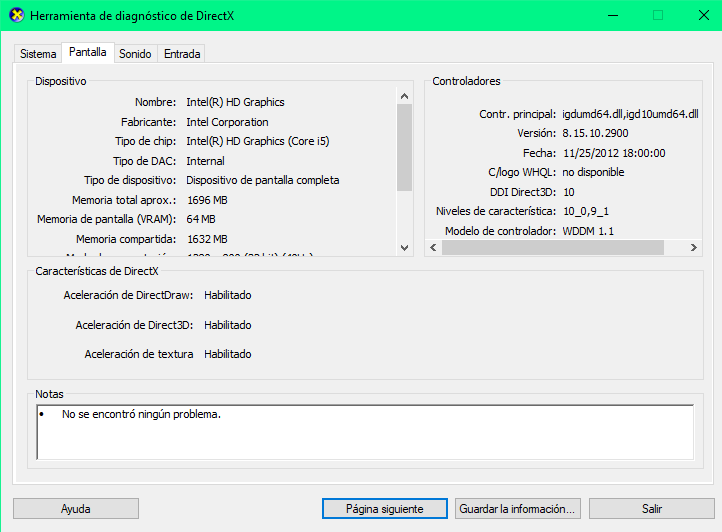Click Dispositivo scrollbar up arrow
This screenshot has height=532, width=722.
(x=404, y=96)
